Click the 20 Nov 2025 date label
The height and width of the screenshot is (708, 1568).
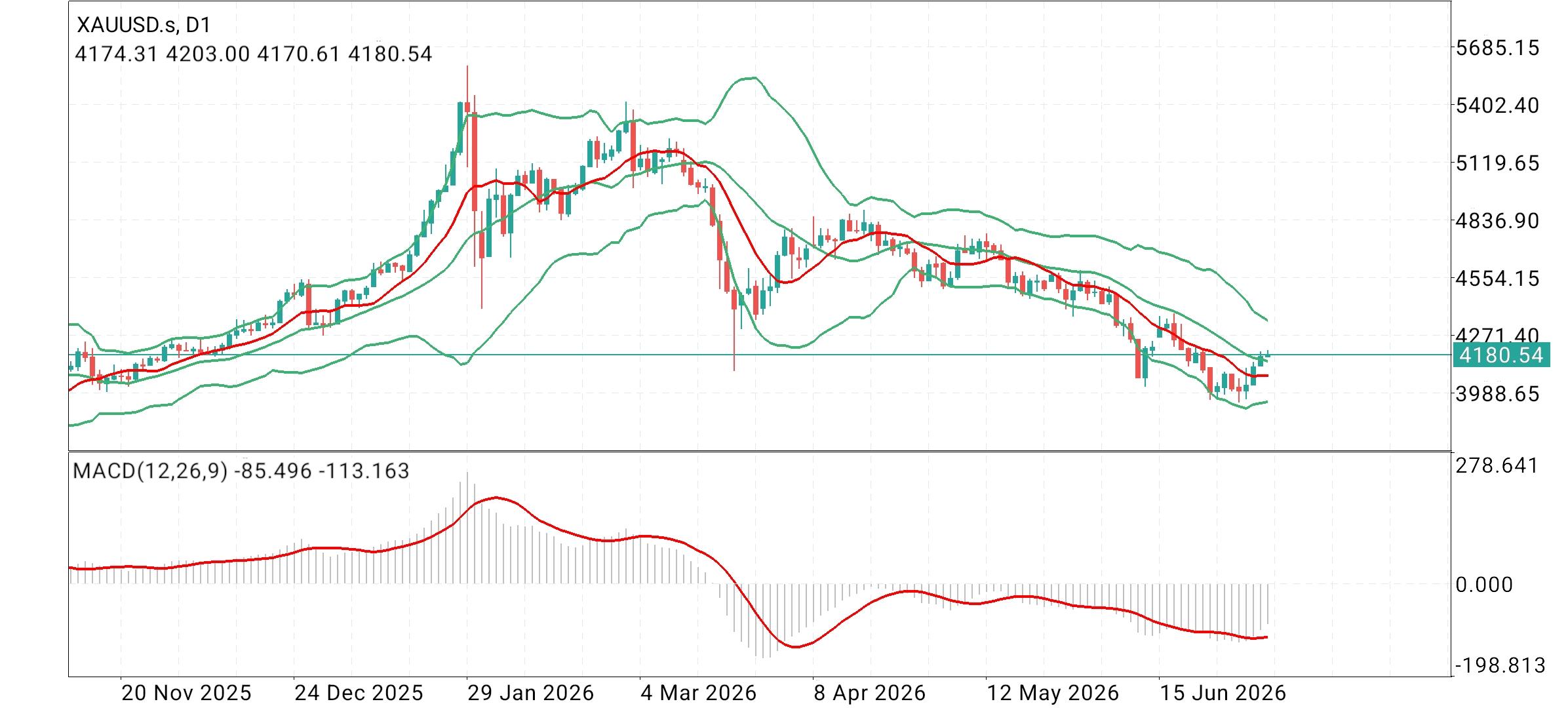point(187,693)
